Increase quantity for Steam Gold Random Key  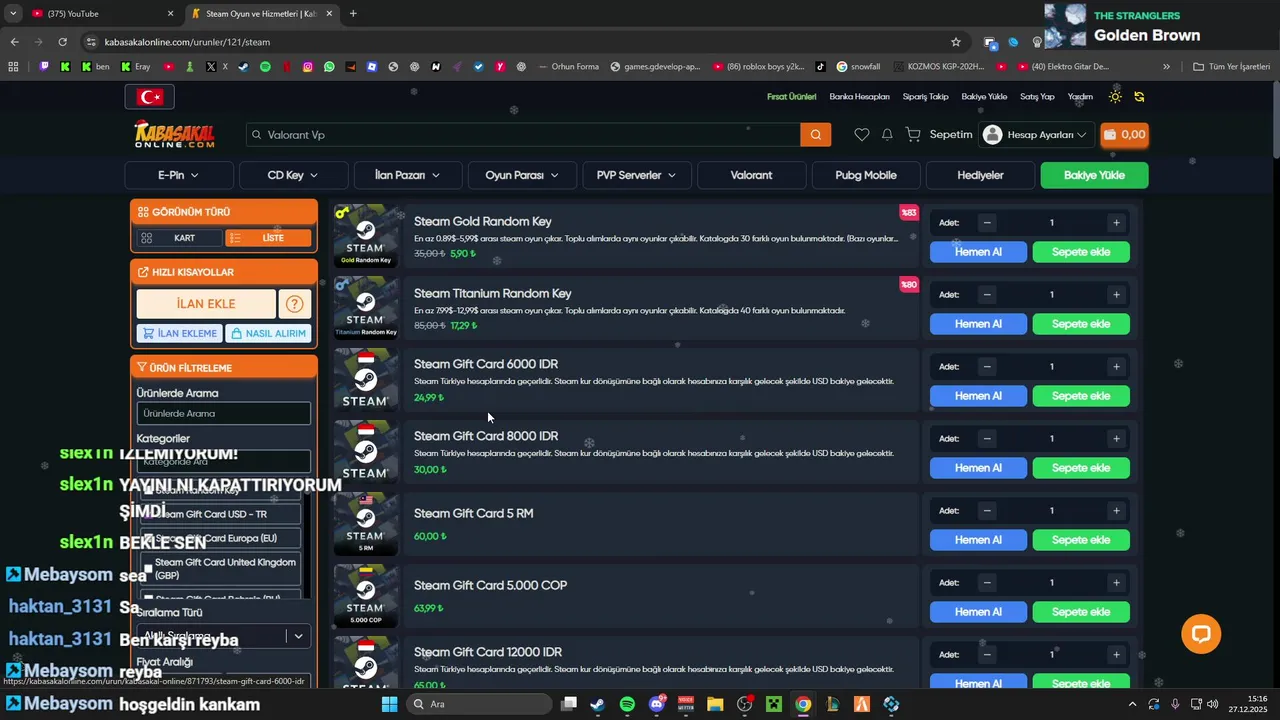(x=1116, y=223)
